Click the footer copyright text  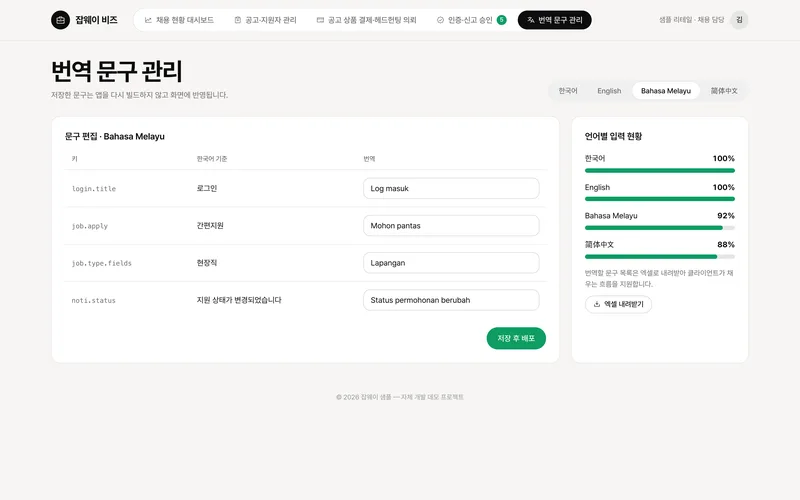click(399, 397)
